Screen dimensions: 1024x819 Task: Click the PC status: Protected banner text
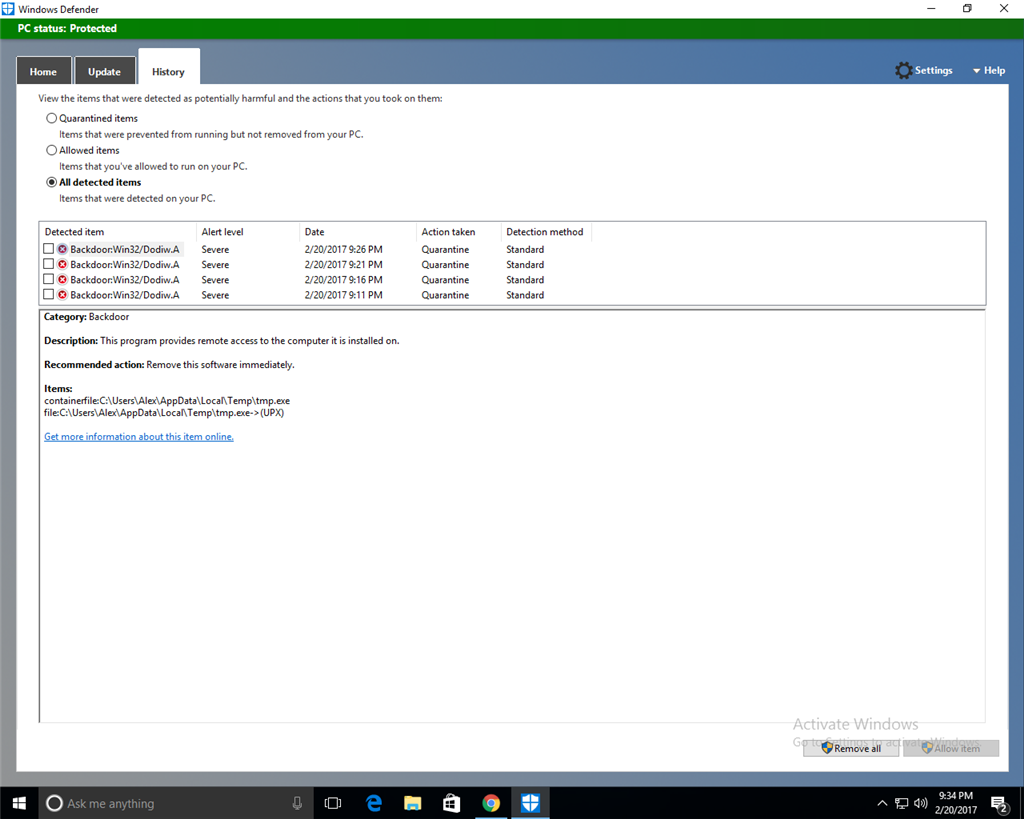tap(67, 28)
